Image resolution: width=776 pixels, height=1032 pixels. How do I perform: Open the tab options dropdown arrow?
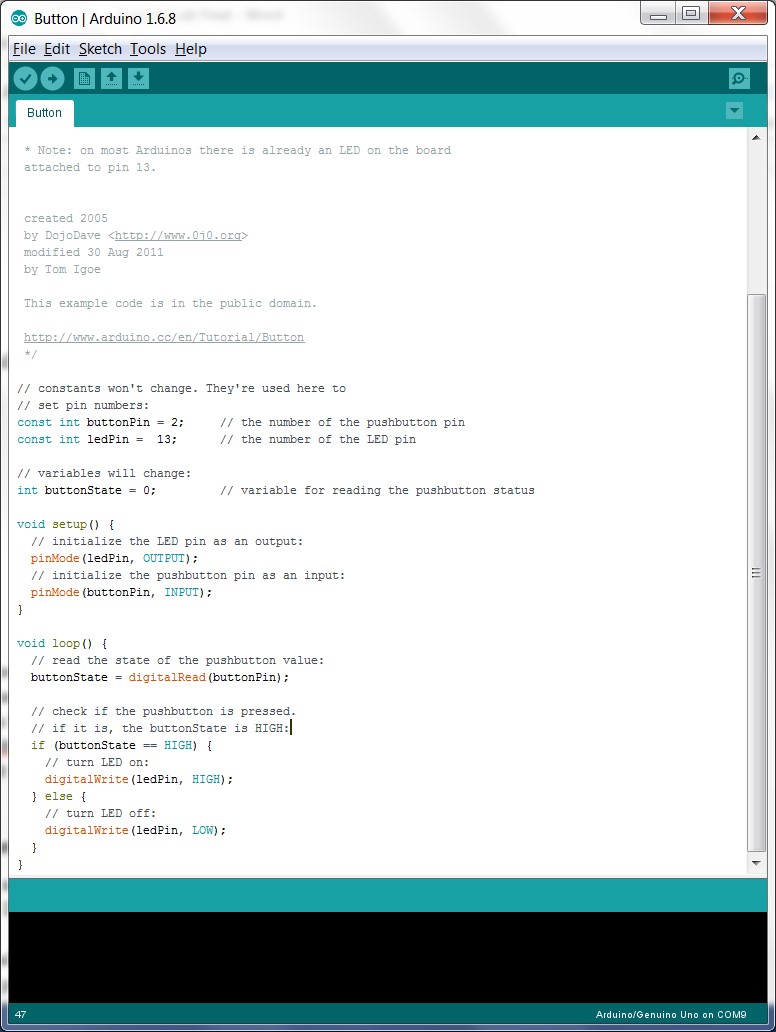pyautogui.click(x=735, y=111)
